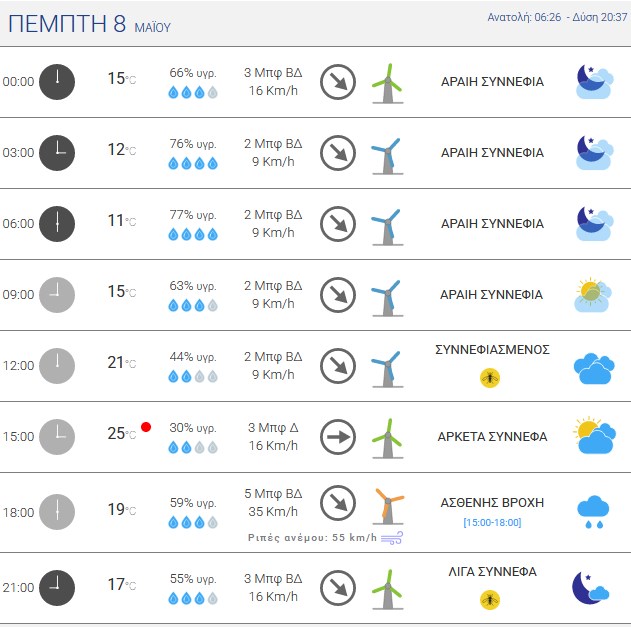Click the moon with small cloud at 21:00
Image resolution: width=631 pixels, height=627 pixels.
pos(590,588)
